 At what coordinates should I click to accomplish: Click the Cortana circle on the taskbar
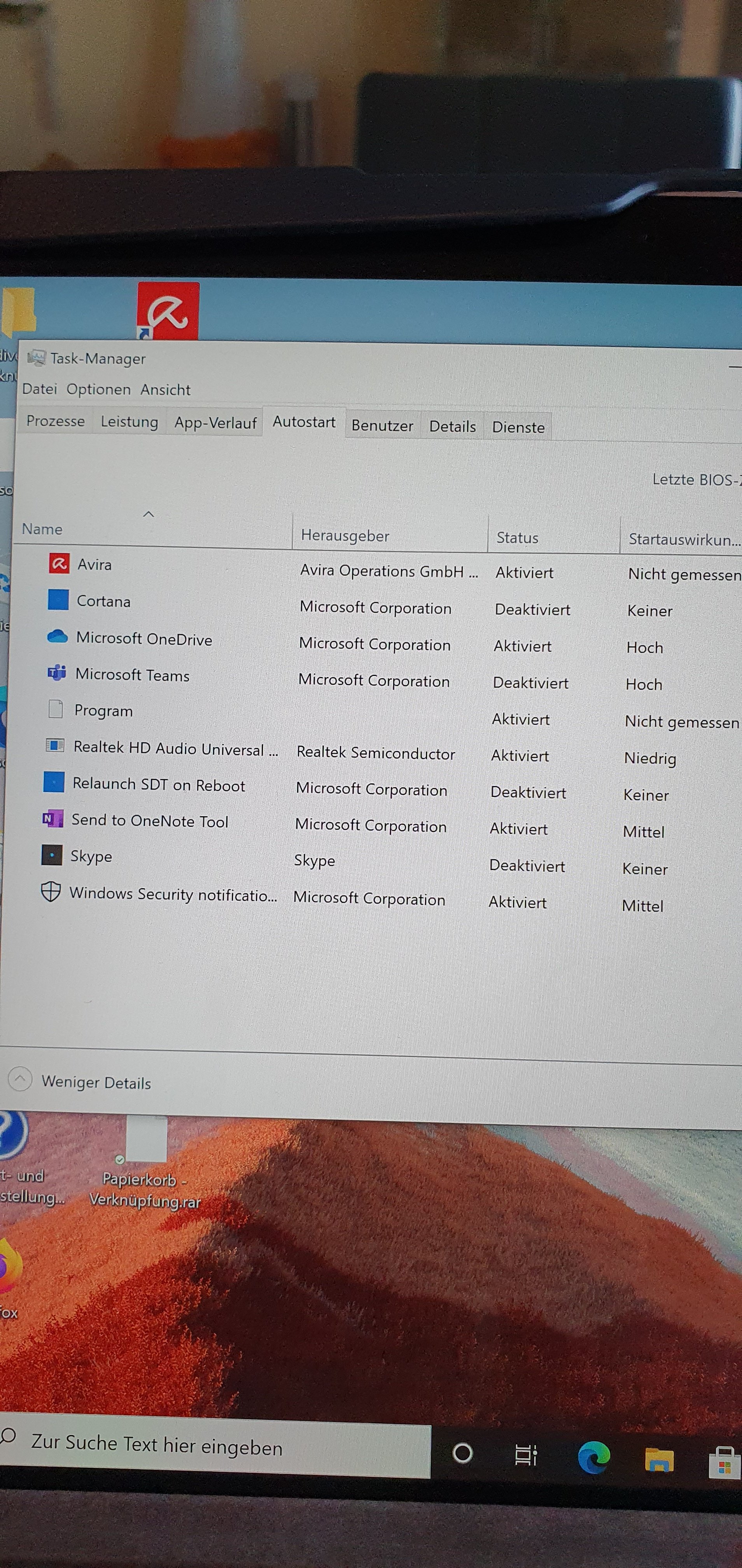coord(463,1453)
